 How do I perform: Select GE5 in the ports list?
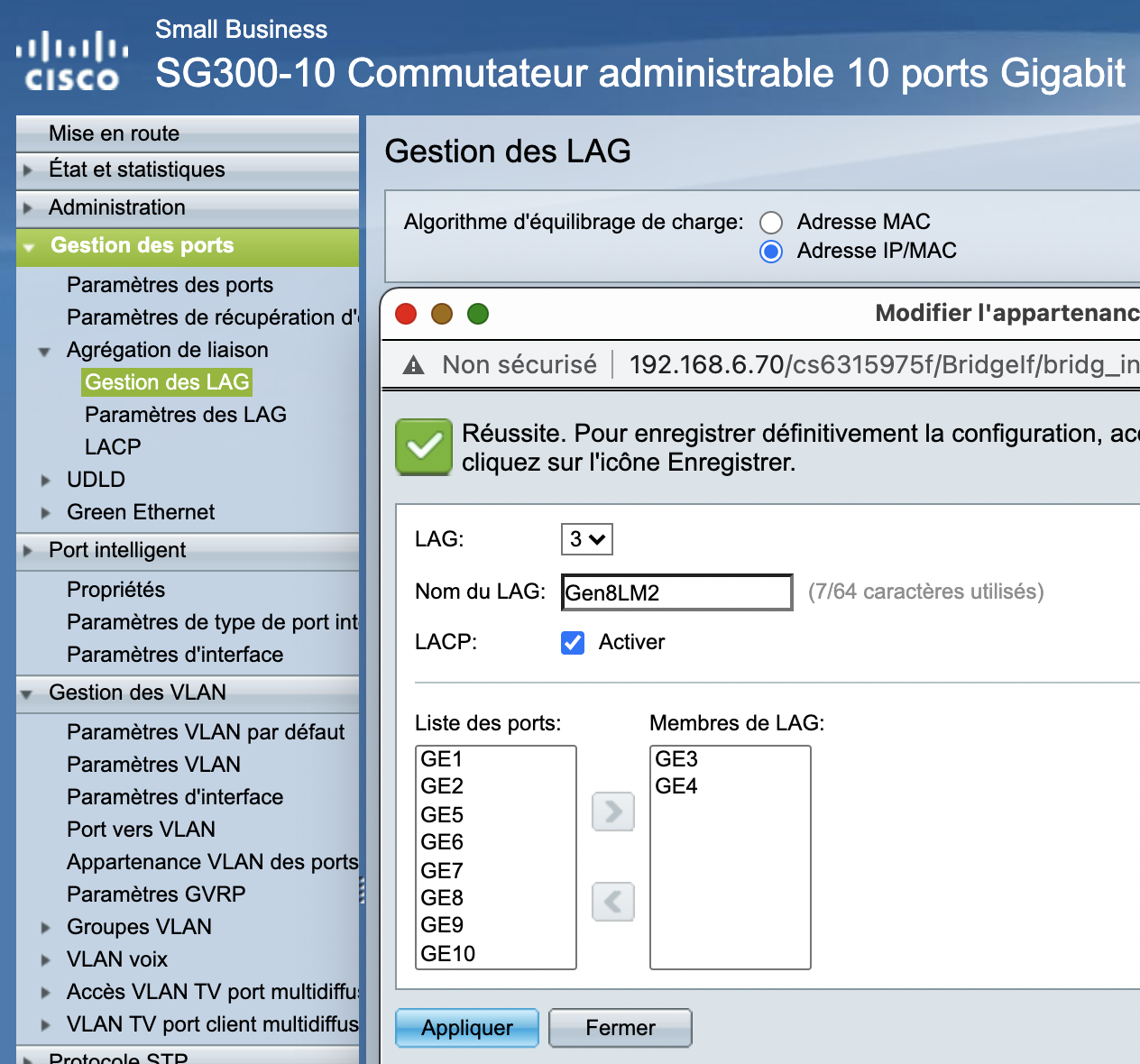tap(442, 815)
